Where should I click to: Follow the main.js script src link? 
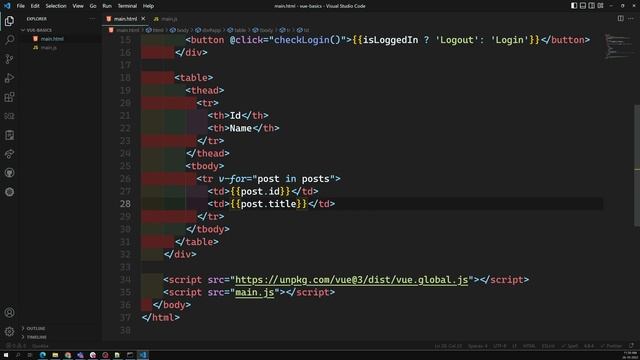tap(254, 292)
